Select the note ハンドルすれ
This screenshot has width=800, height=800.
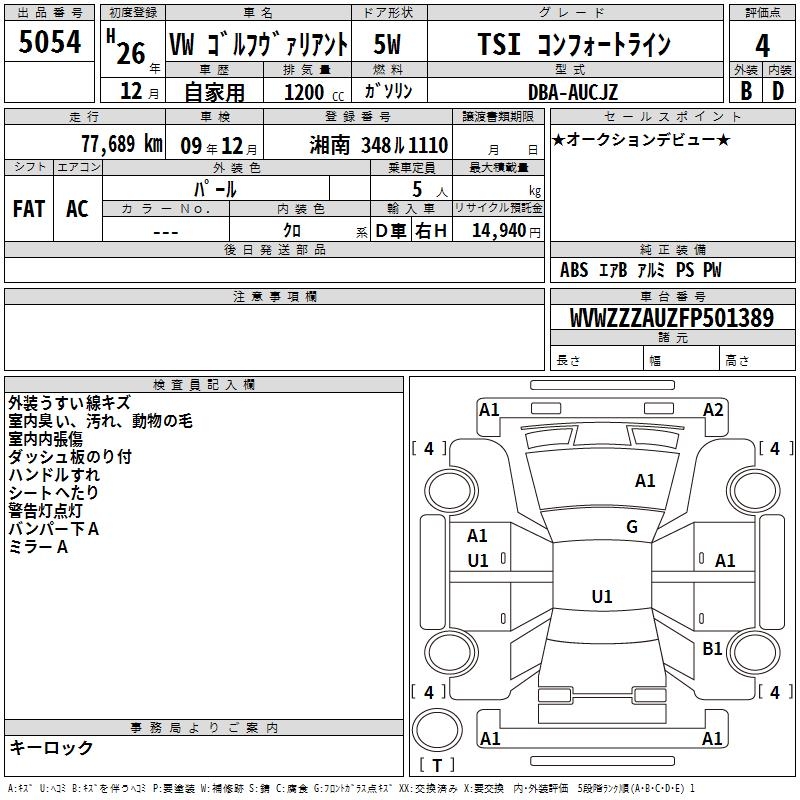point(54,474)
